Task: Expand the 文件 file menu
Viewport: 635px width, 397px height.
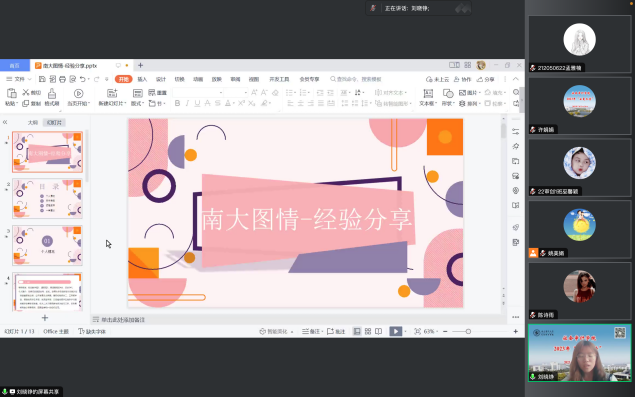Action: (x=19, y=79)
